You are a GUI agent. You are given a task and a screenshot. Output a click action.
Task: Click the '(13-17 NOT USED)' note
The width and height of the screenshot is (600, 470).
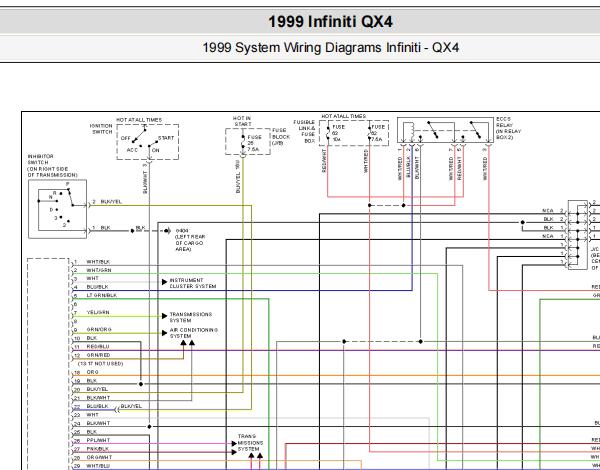tap(101, 364)
